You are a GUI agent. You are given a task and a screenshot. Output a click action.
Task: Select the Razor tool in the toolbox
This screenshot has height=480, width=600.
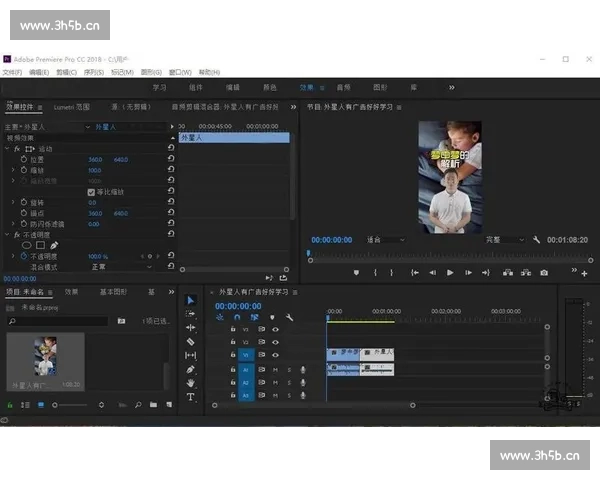point(191,341)
